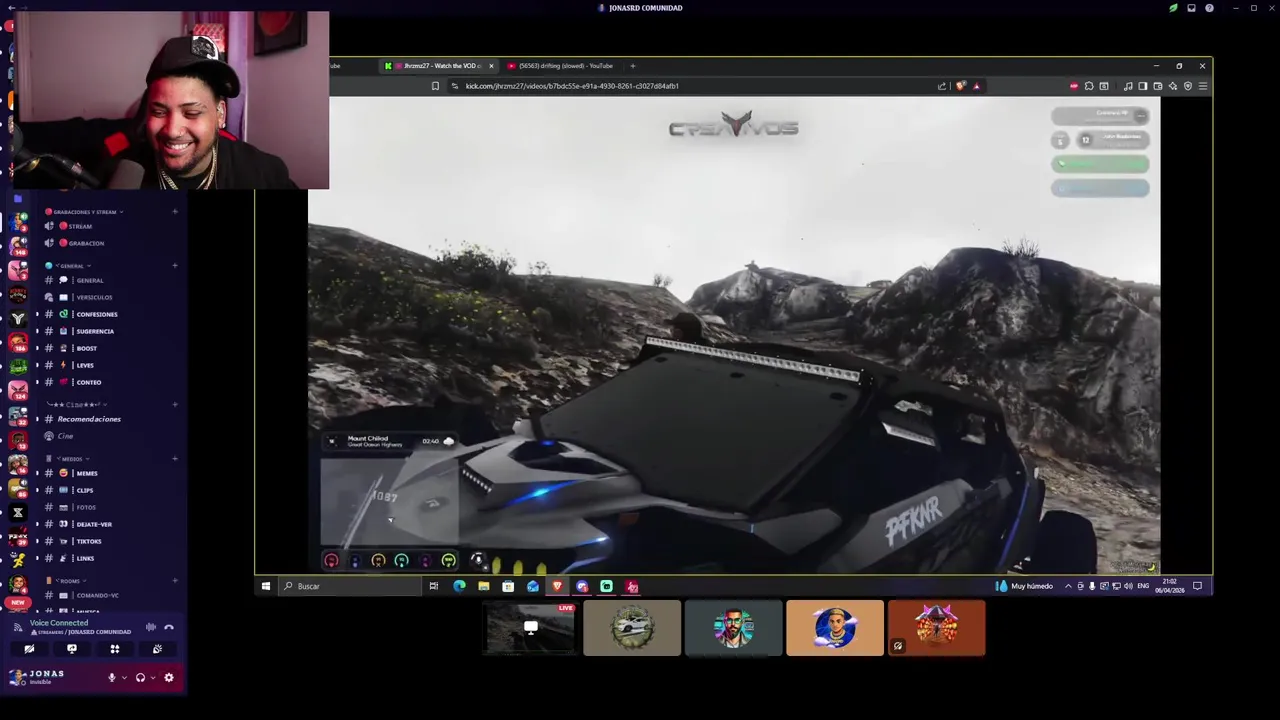Add channel to GRABACIONES Y STREAM category

pyautogui.click(x=175, y=212)
